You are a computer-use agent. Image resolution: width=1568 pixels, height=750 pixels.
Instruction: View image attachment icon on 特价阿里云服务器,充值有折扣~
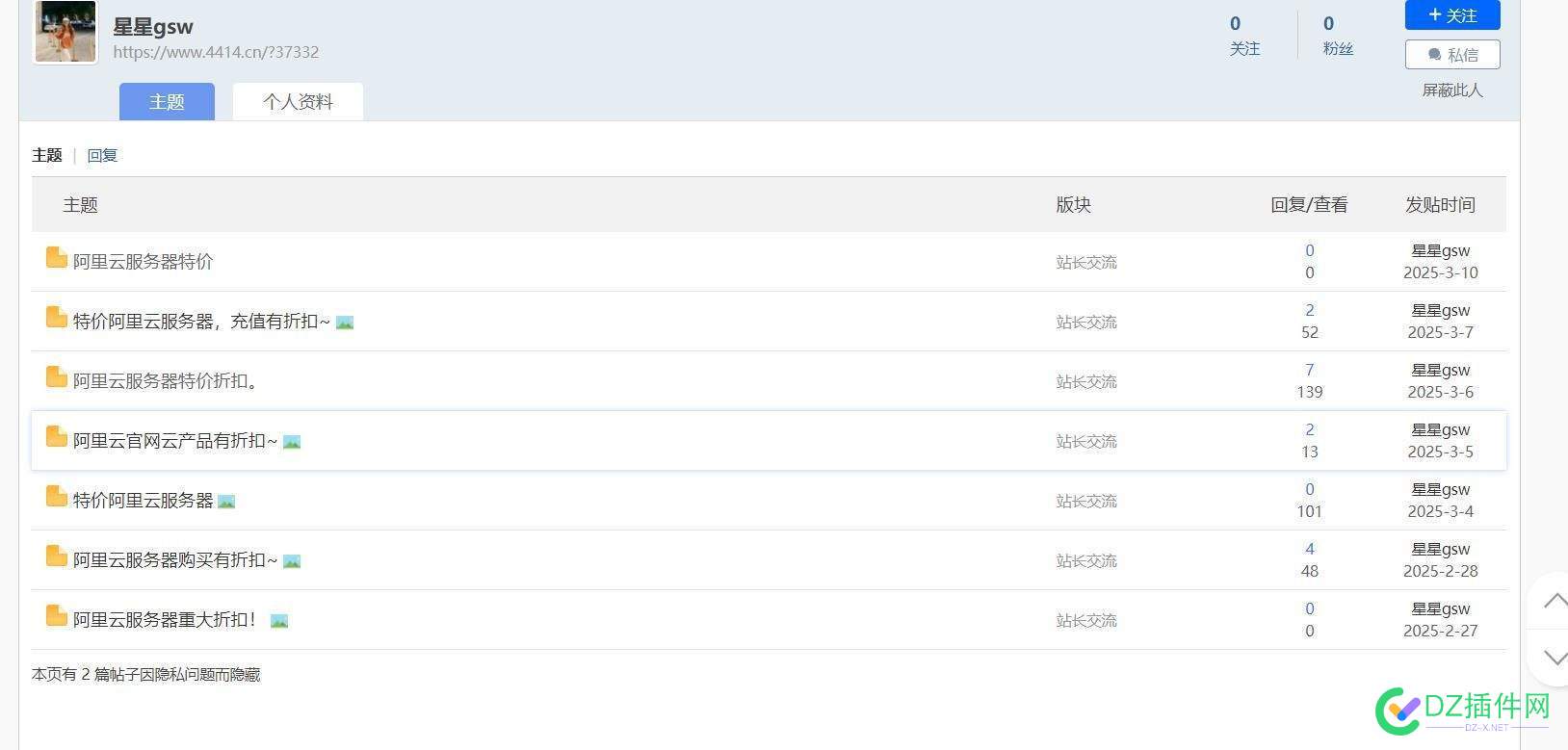345,323
